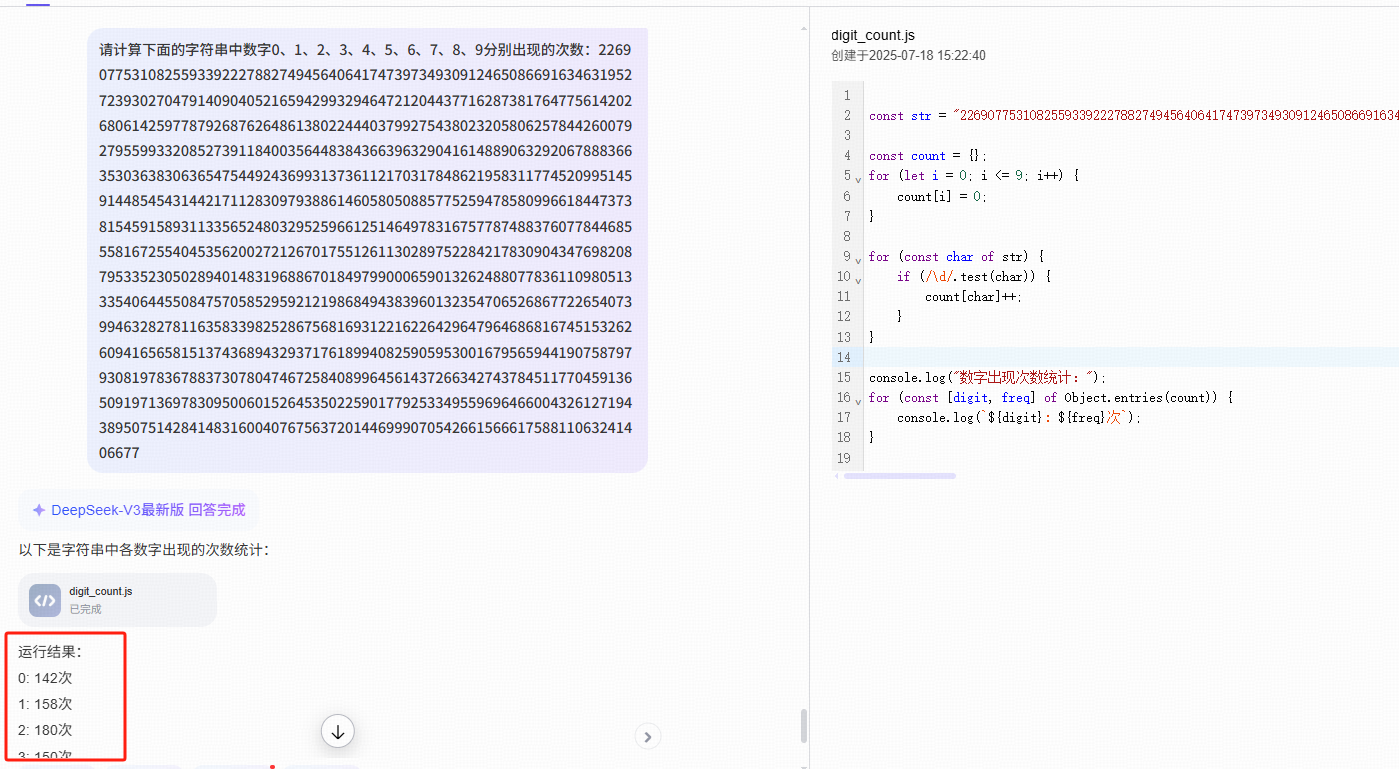Screen dimensions: 1399x769
Task: Click code line with Object.entries(count)
Action: point(1050,397)
